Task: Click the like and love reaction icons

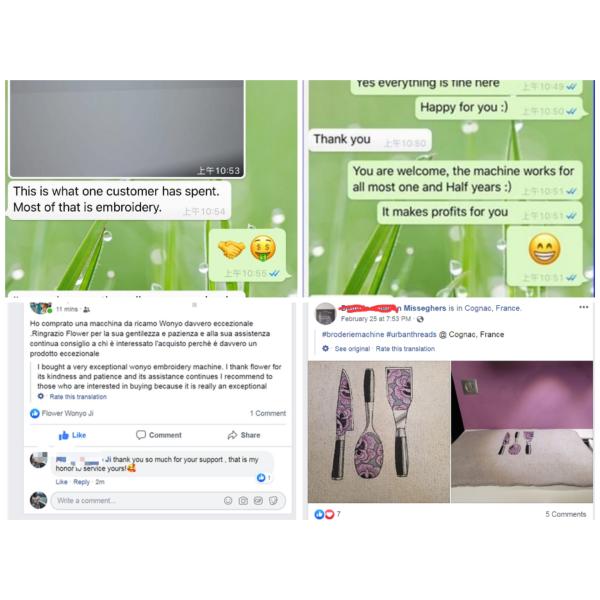Action: [x=324, y=515]
